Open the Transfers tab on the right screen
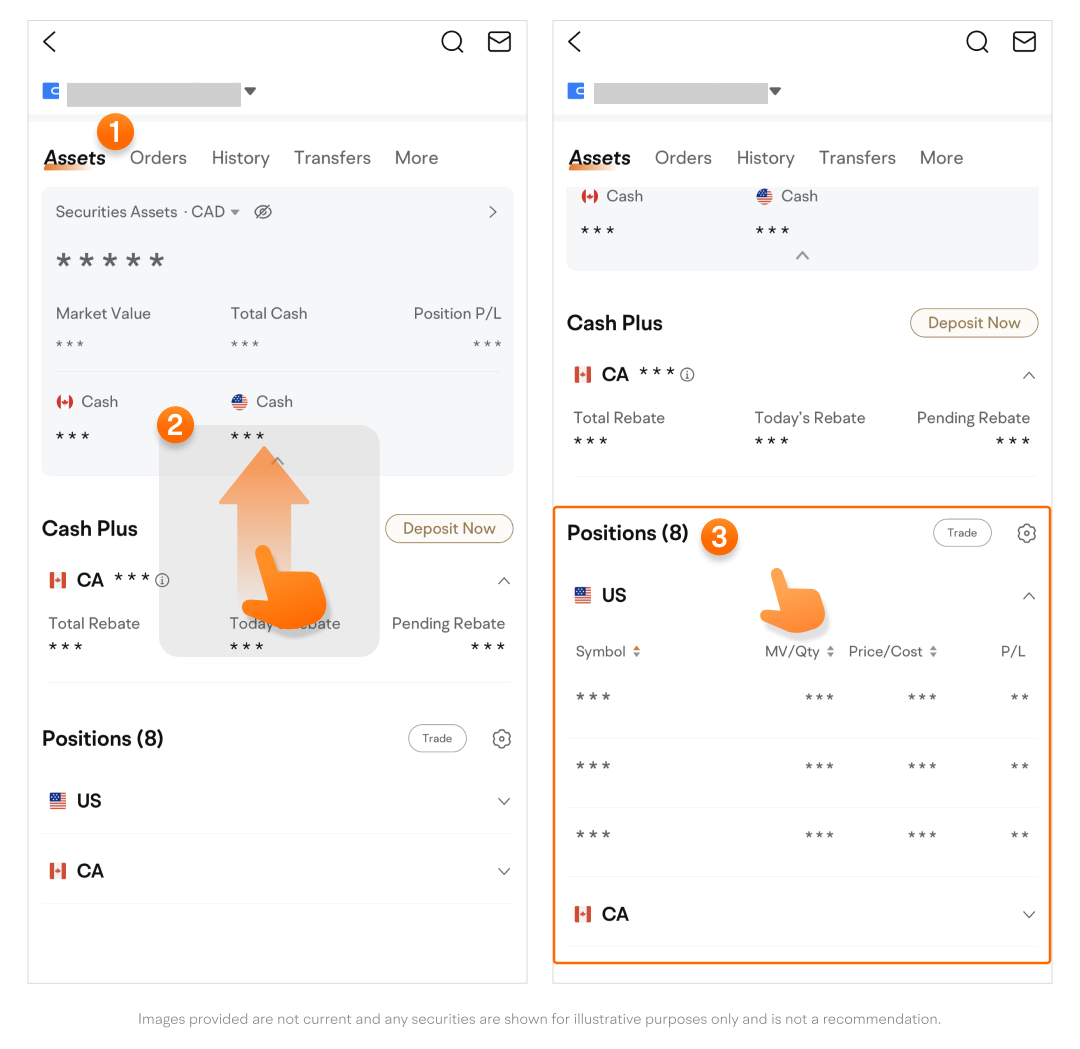Viewport: 1080px width, 1049px height. (x=856, y=158)
